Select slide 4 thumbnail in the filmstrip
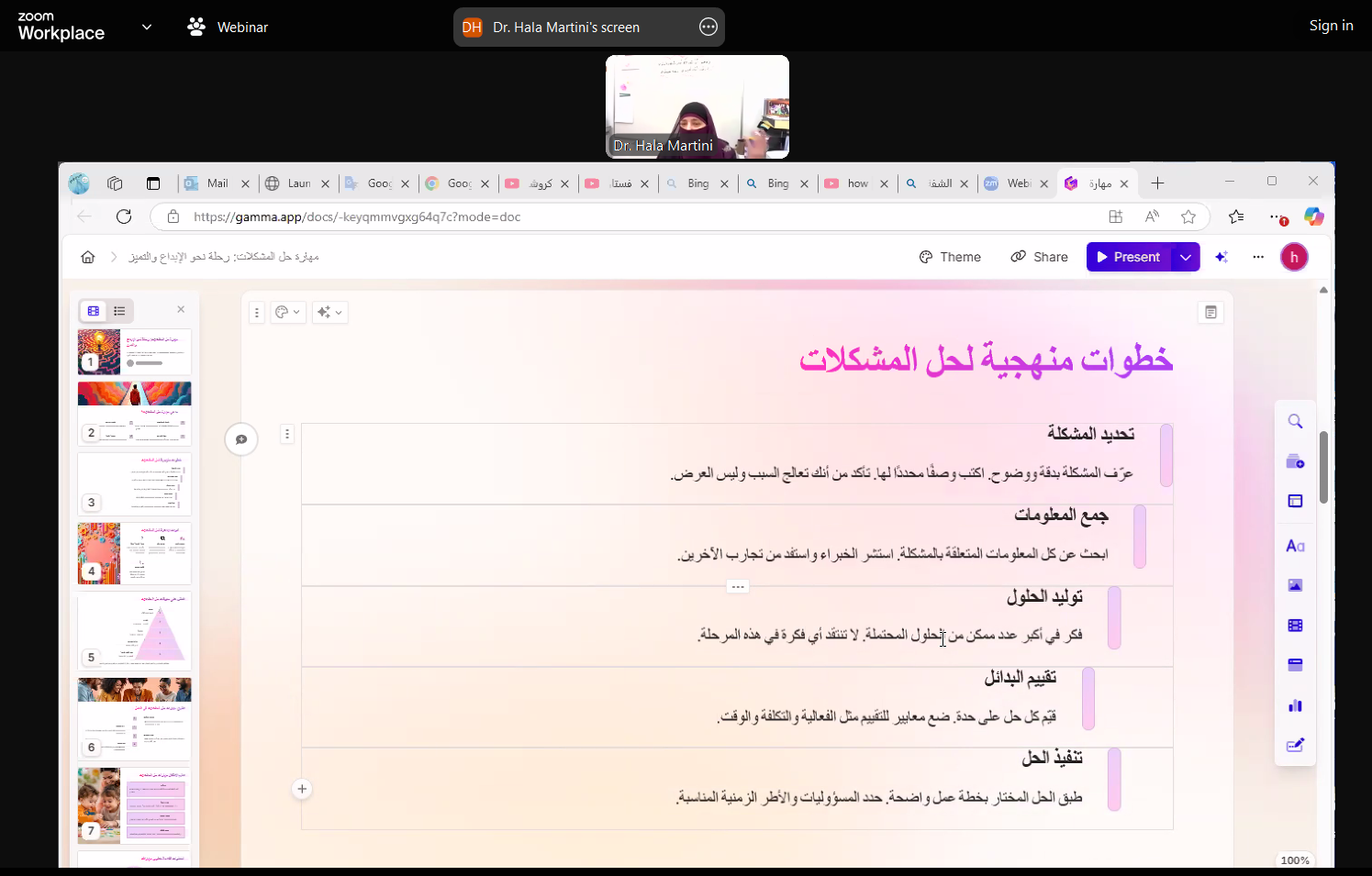 pos(134,553)
